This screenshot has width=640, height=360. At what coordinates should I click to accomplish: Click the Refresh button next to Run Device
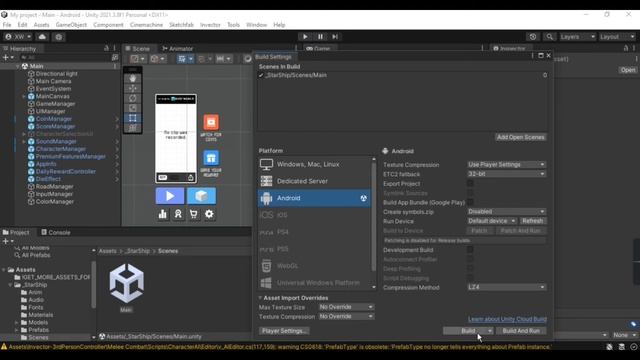pyautogui.click(x=533, y=221)
